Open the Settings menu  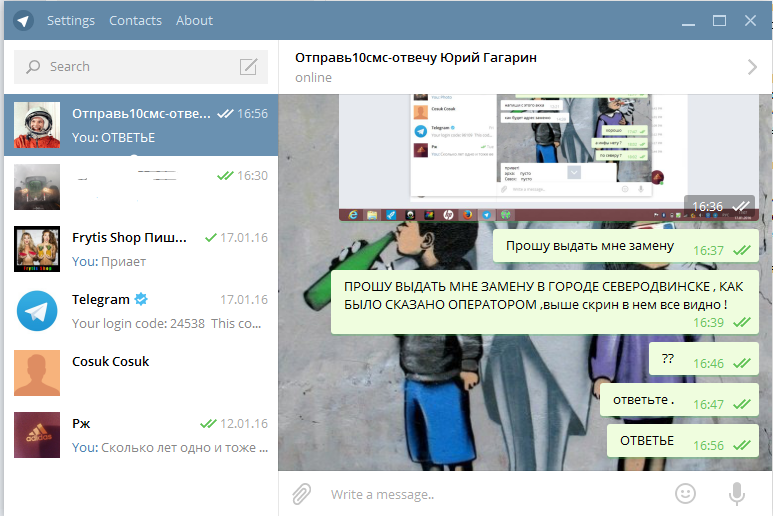point(70,21)
